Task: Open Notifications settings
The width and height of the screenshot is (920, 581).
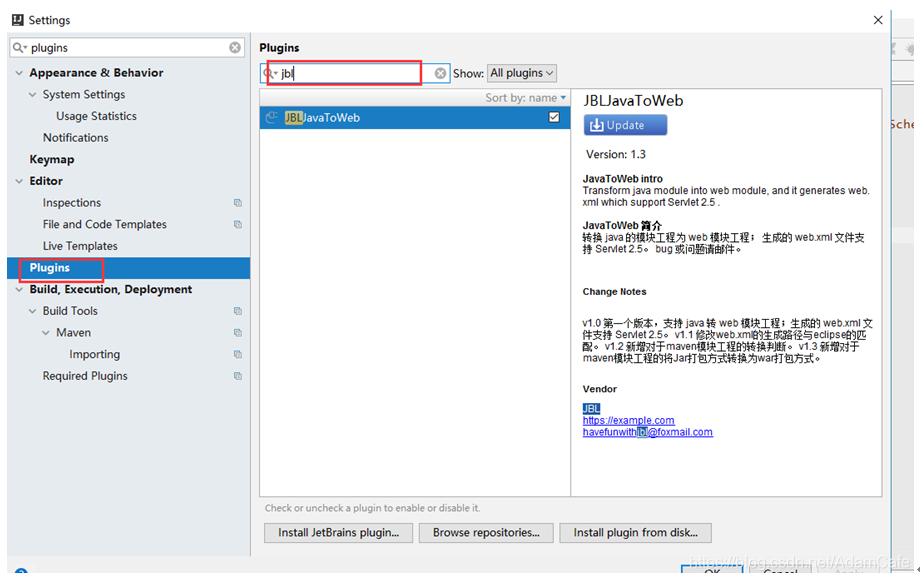Action: 76,138
